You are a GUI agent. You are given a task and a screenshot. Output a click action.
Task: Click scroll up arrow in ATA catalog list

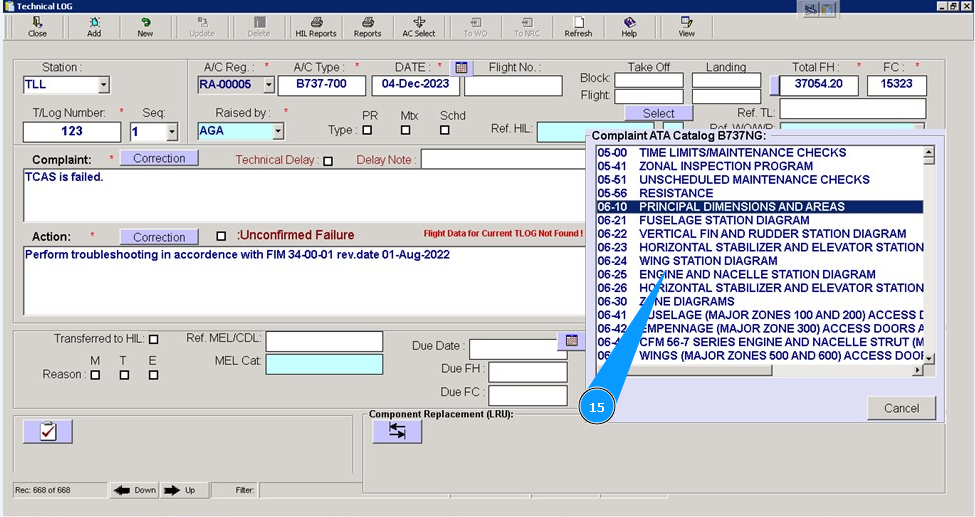click(929, 151)
